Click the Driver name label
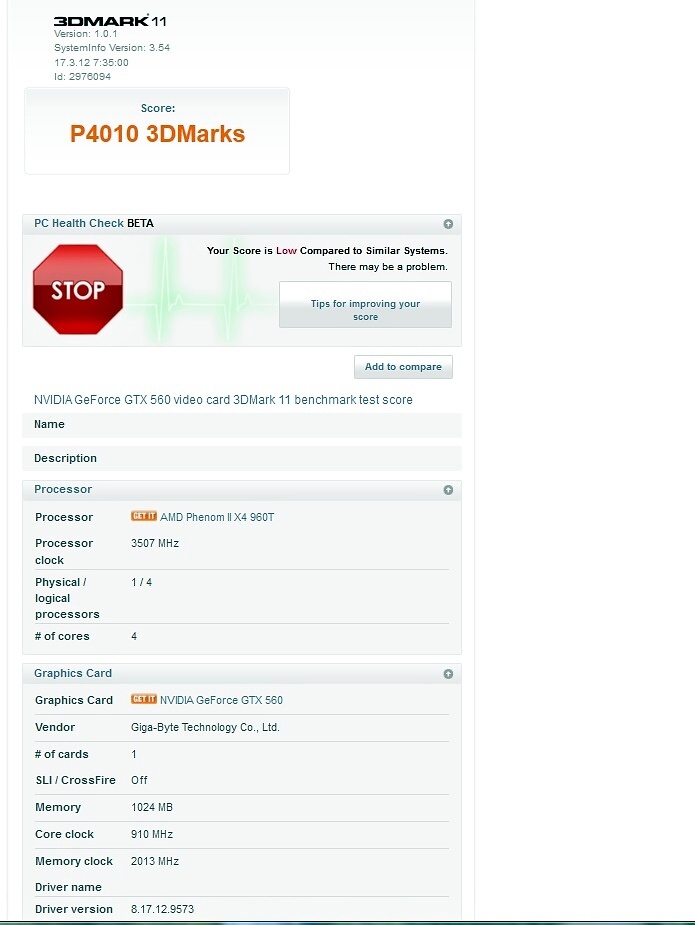Image resolution: width=695 pixels, height=925 pixels. (x=68, y=888)
